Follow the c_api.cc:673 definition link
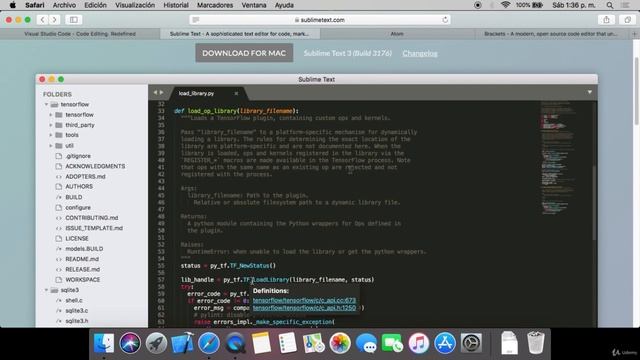Image resolution: width=640 pixels, height=360 pixels. tap(304, 300)
